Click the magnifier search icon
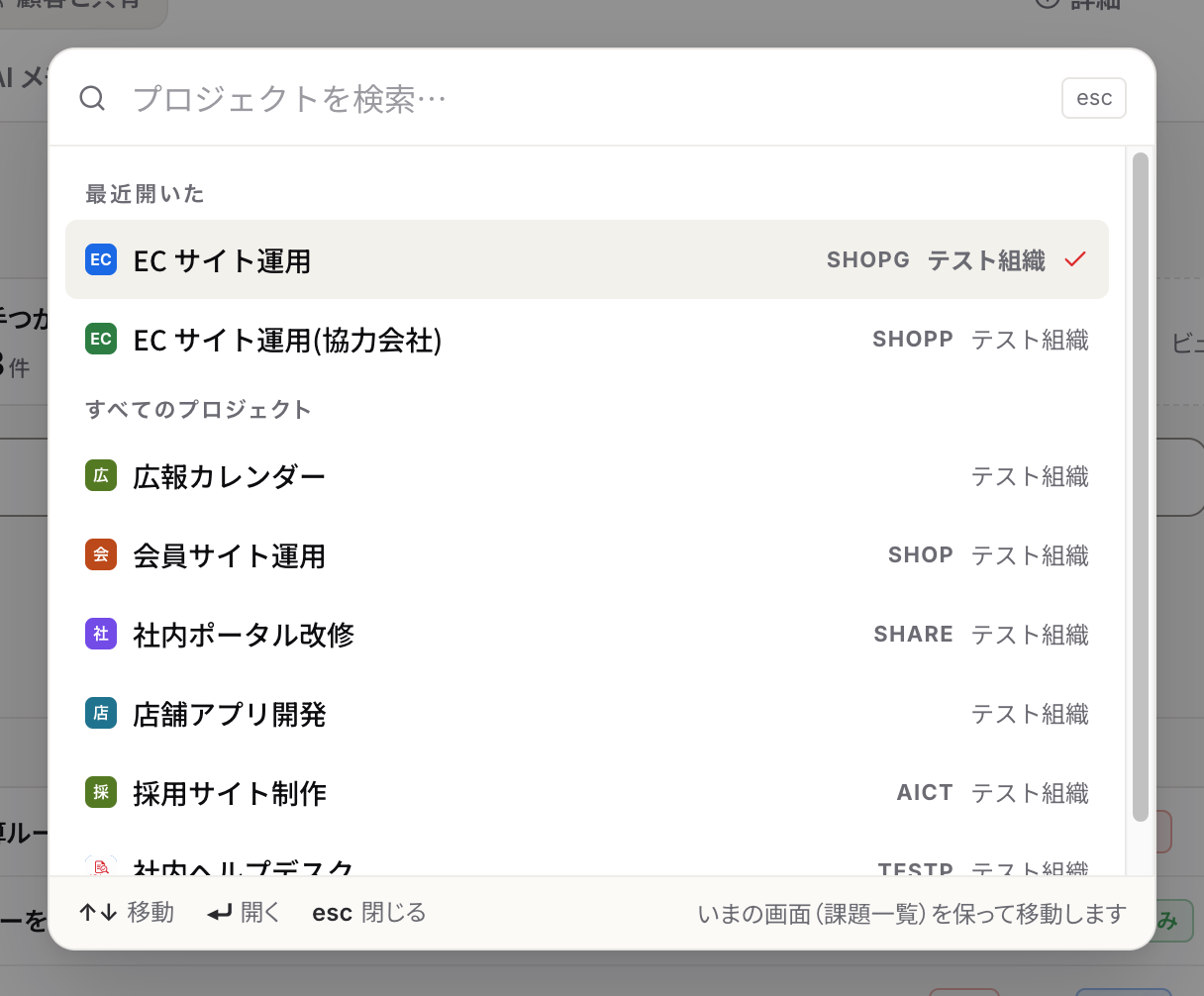The height and width of the screenshot is (996, 1204). (x=92, y=98)
